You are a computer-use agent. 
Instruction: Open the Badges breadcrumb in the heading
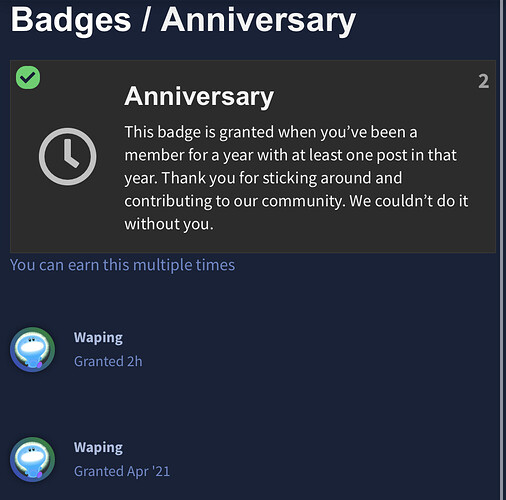tap(71, 20)
